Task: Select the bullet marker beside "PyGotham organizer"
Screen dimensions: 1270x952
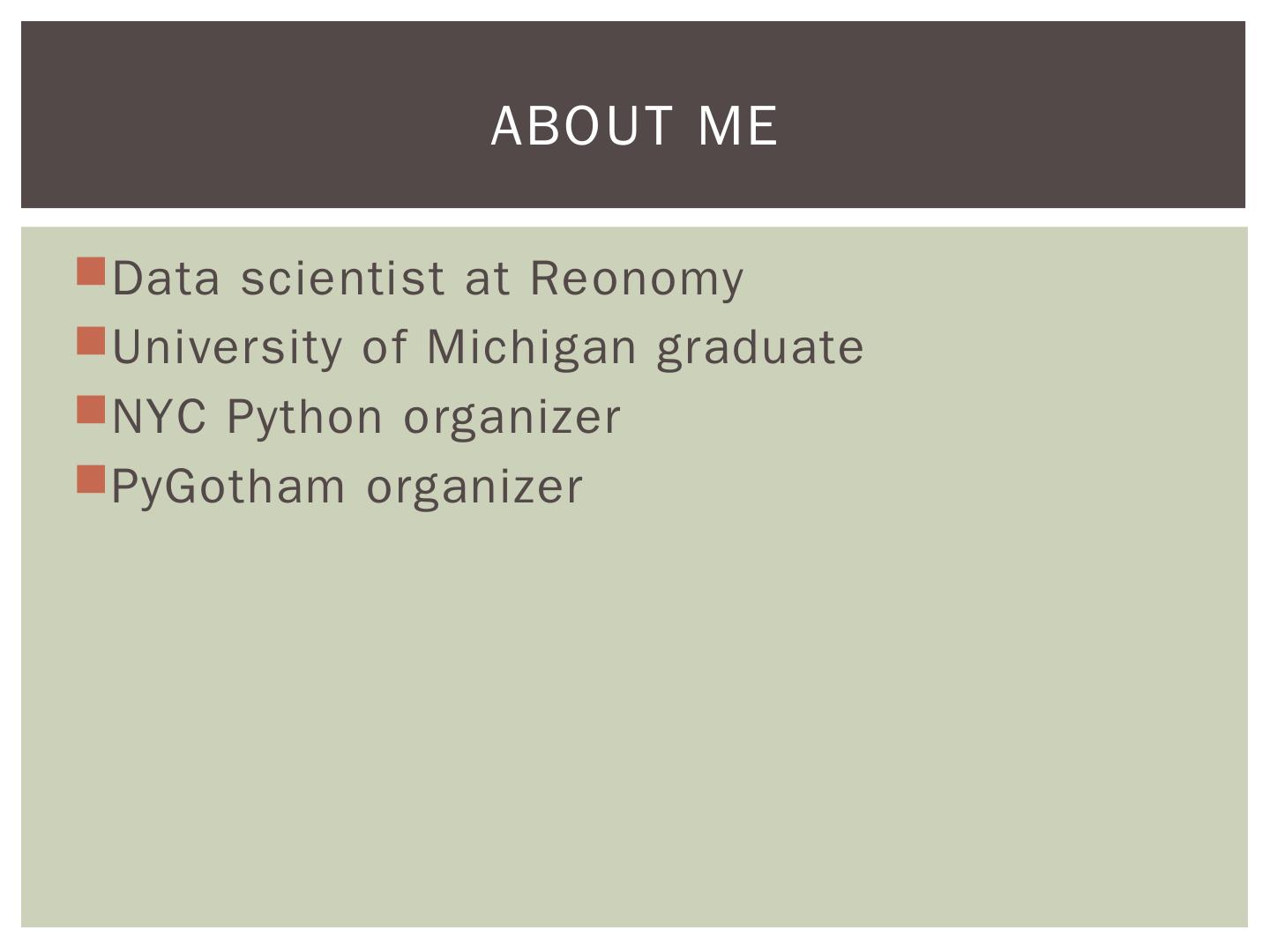Action: pos(91,480)
